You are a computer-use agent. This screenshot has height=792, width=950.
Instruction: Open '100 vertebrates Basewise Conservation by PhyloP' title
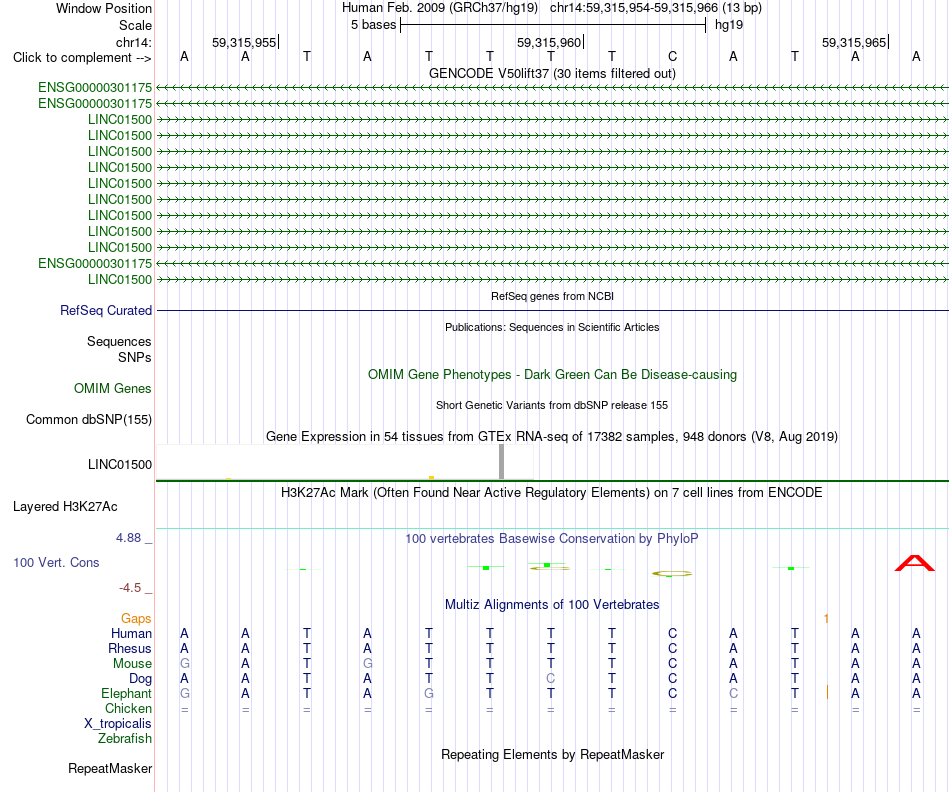[x=552, y=539]
